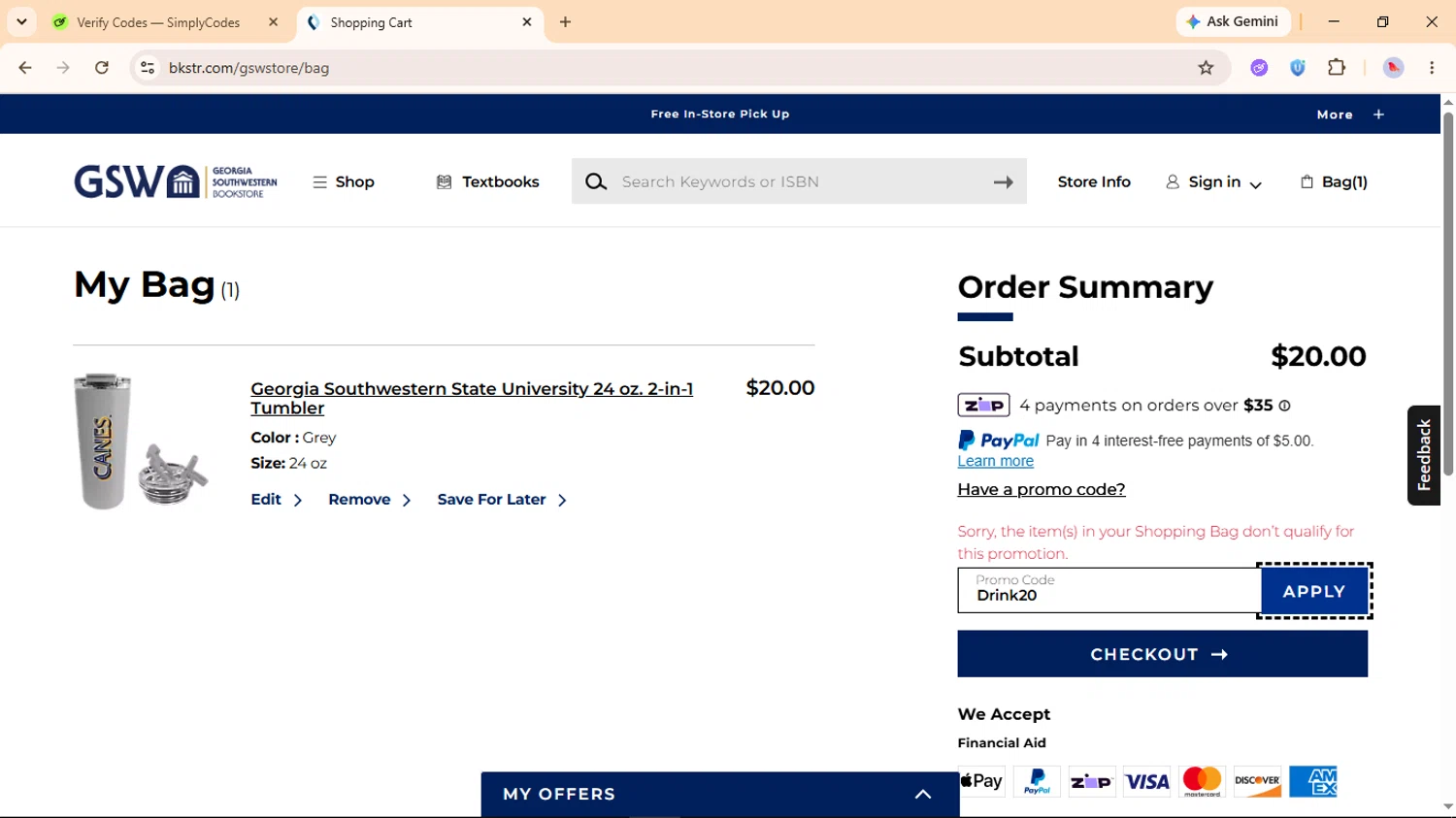
Task: Open the Shop hamburger menu
Action: pyautogui.click(x=344, y=182)
